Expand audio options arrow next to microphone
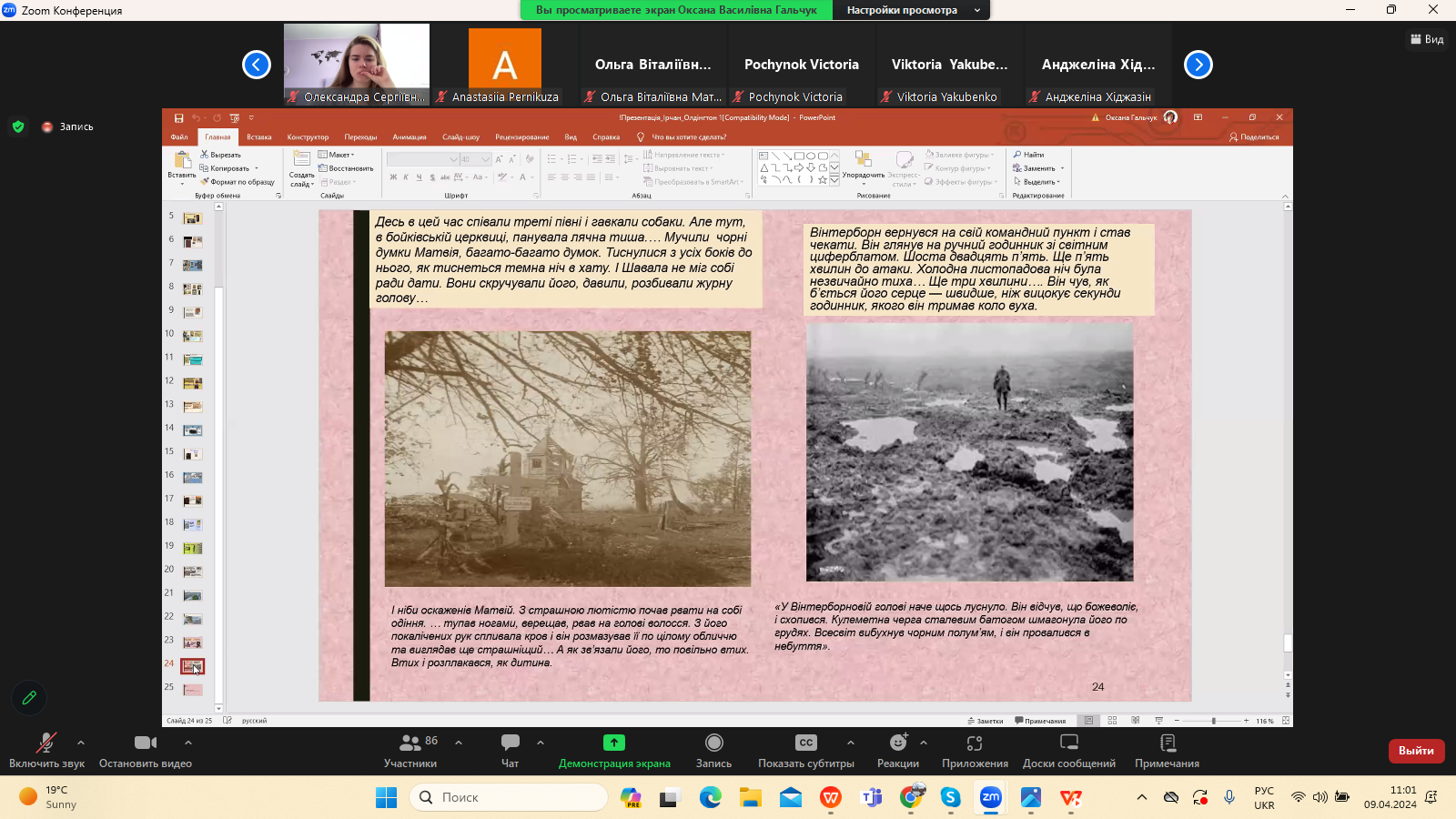1456x819 pixels. point(81,743)
